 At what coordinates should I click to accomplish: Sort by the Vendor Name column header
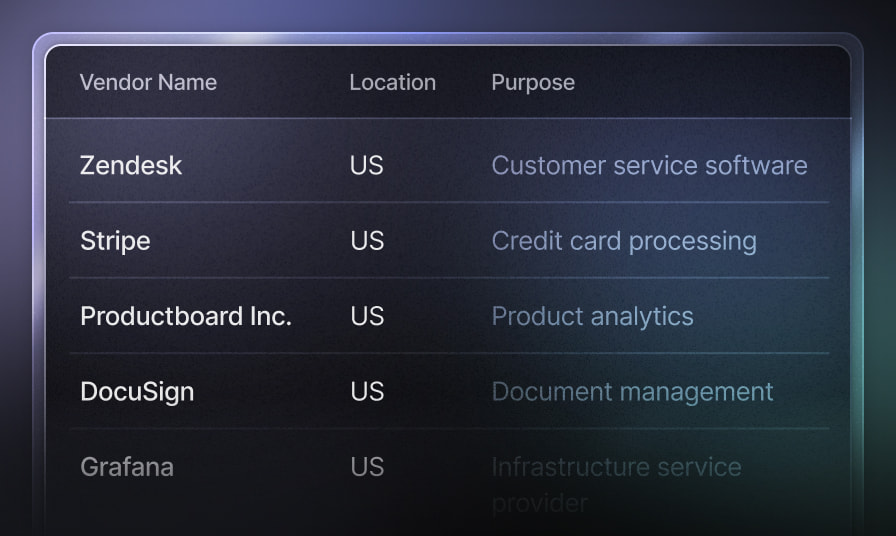coord(148,82)
